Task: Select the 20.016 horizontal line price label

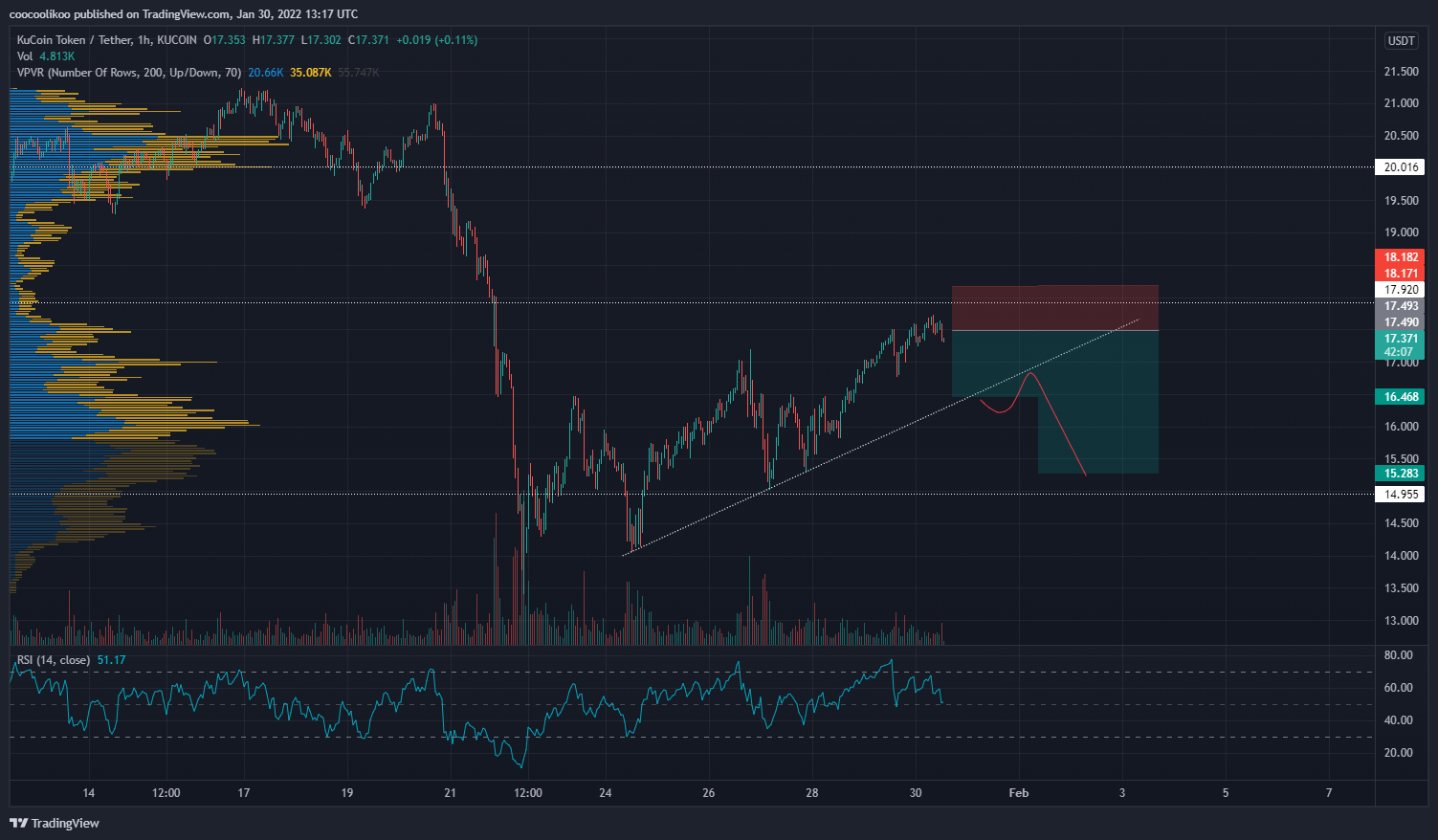Action: 1401,167
